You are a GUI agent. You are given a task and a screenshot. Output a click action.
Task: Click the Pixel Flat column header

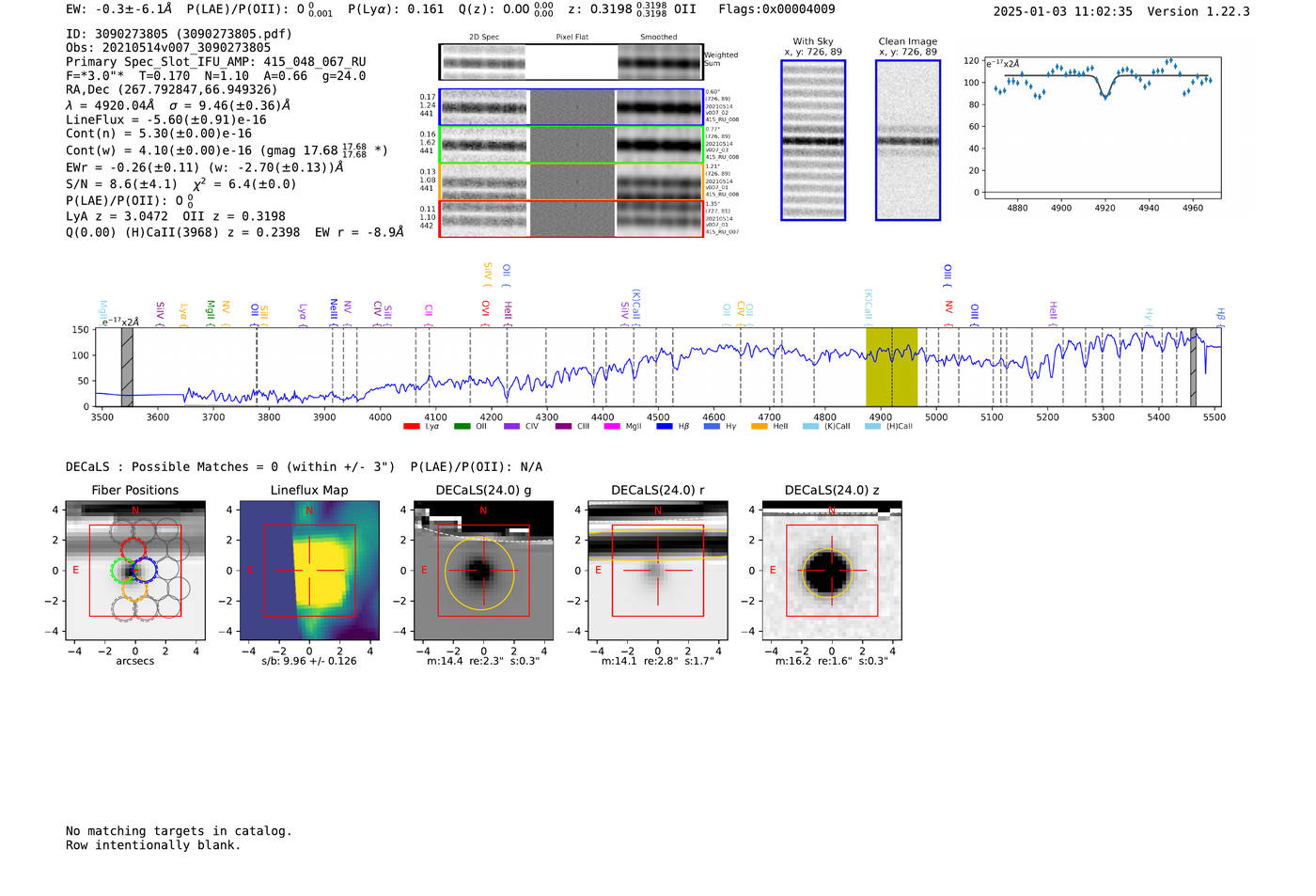click(572, 37)
